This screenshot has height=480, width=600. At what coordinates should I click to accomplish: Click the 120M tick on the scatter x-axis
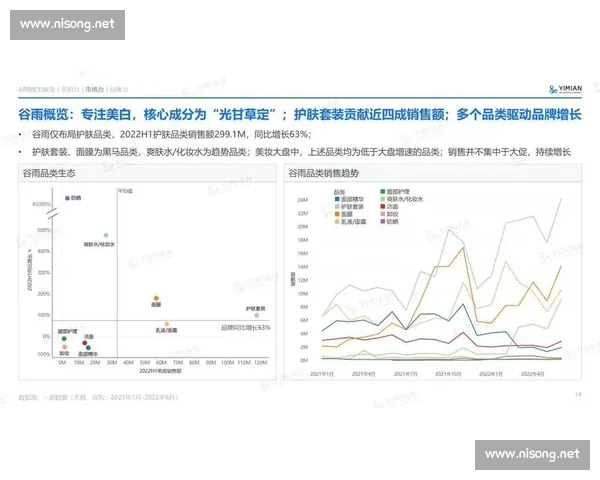(261, 362)
